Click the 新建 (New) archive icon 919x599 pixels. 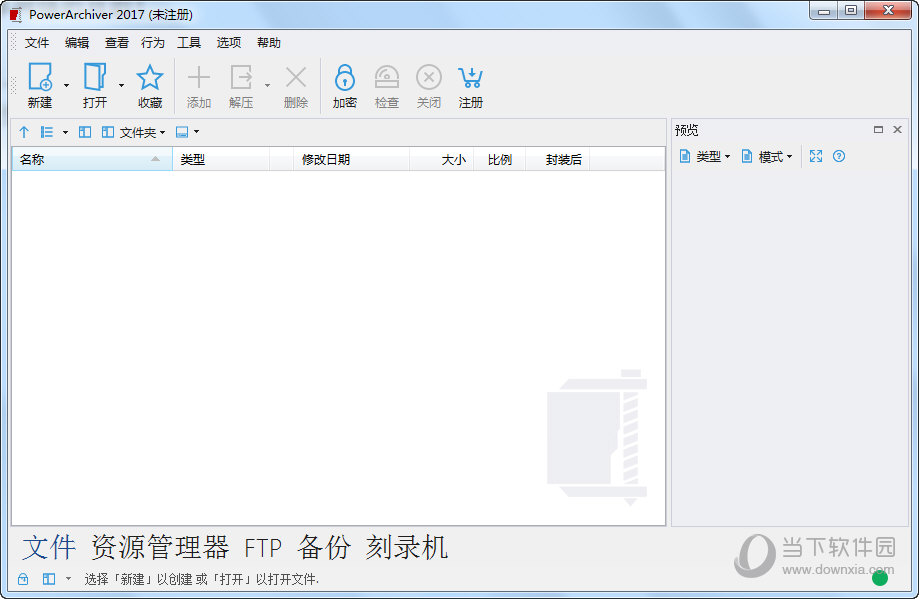[x=40, y=77]
